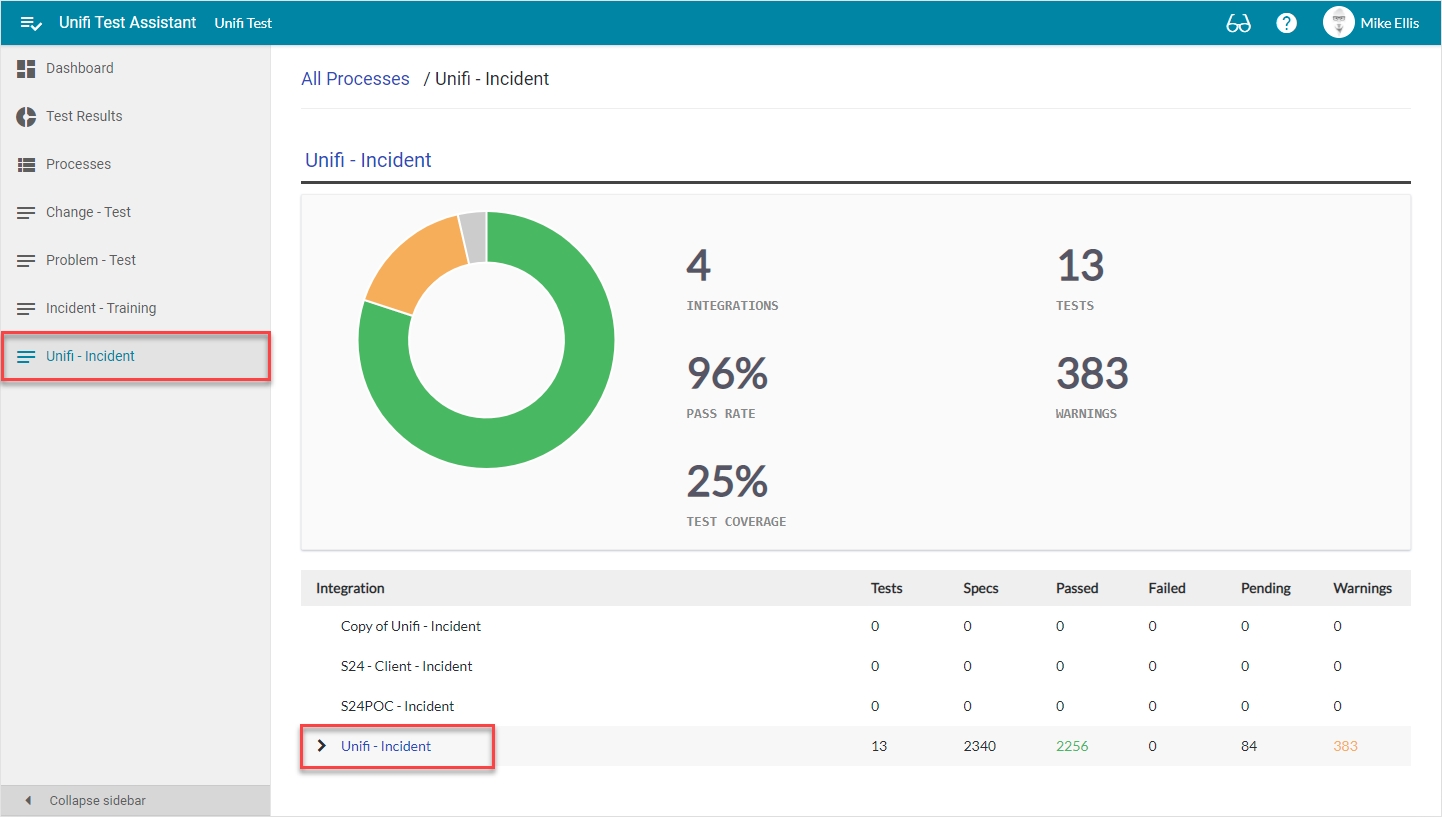This screenshot has height=817, width=1442.
Task: Click the Dashboard grid icon in sidebar
Action: 26,68
